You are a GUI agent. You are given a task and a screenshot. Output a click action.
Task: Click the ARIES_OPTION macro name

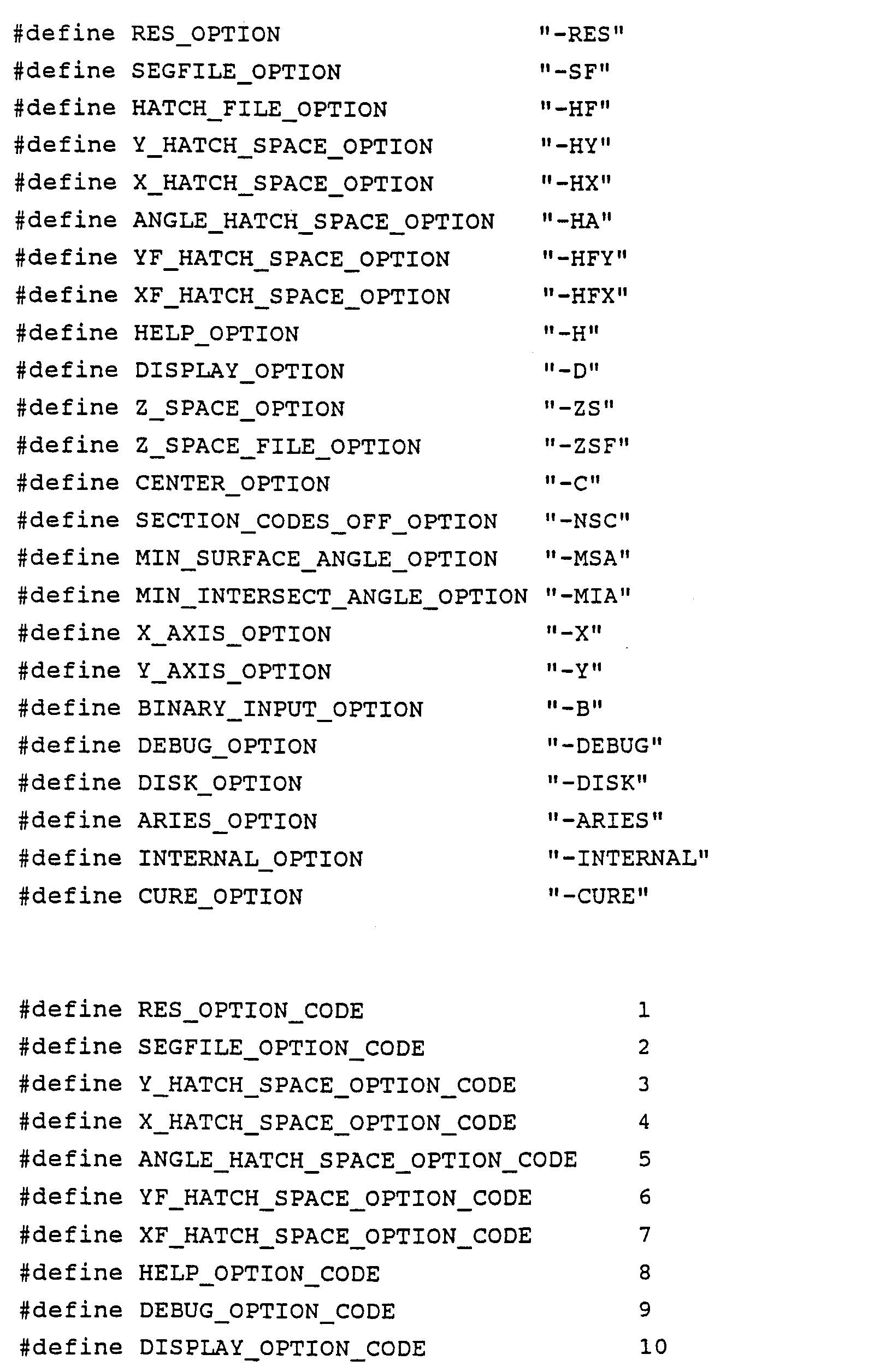(227, 821)
